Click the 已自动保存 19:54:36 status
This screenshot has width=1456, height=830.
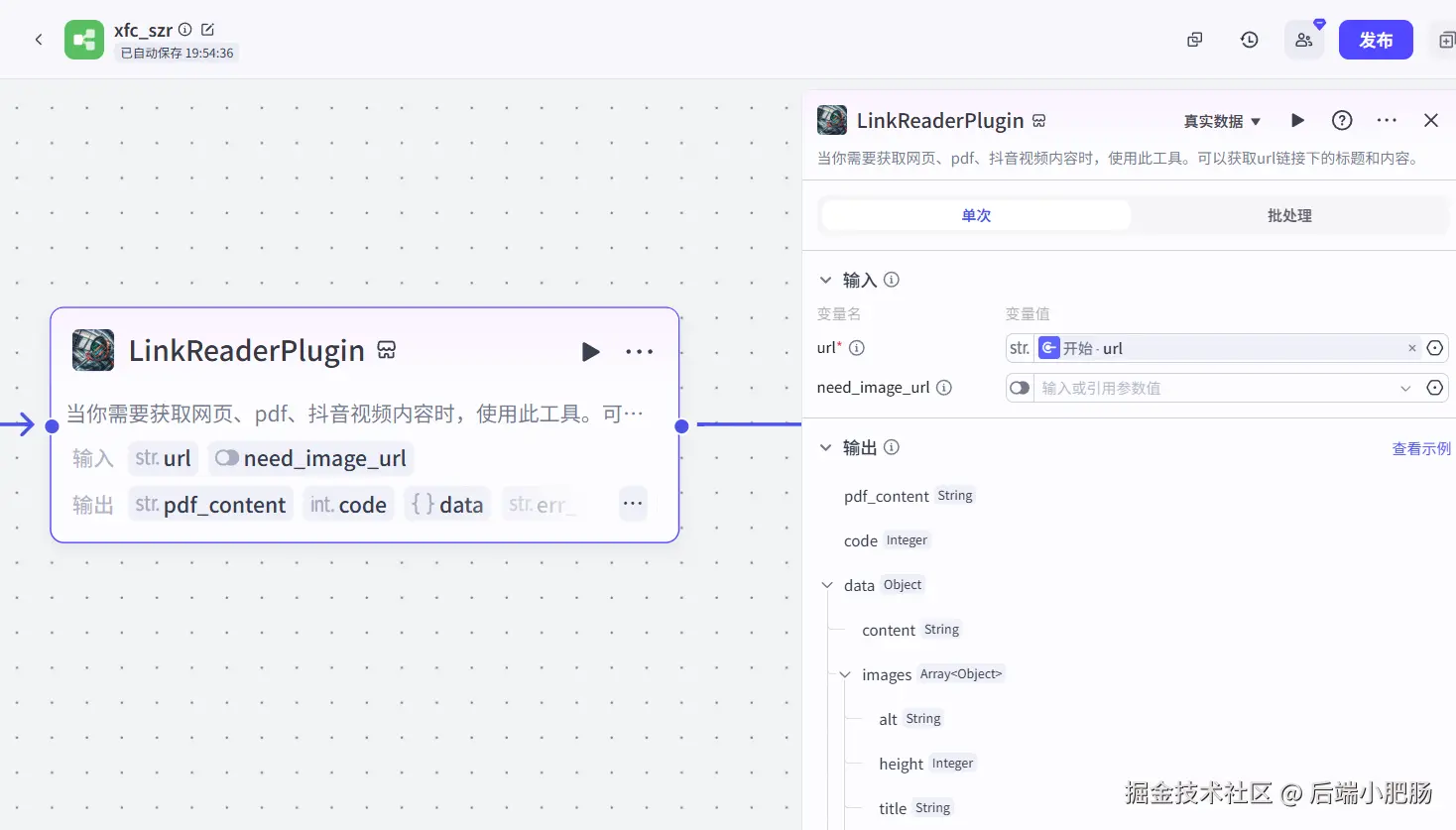click(x=177, y=54)
